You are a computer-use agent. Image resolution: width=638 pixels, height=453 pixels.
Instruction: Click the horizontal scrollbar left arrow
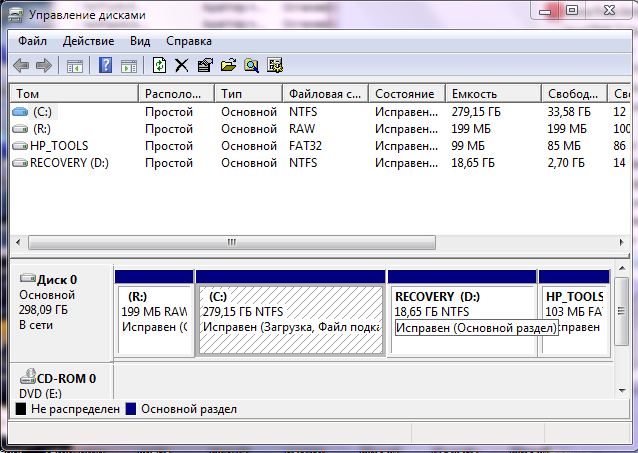point(18,242)
